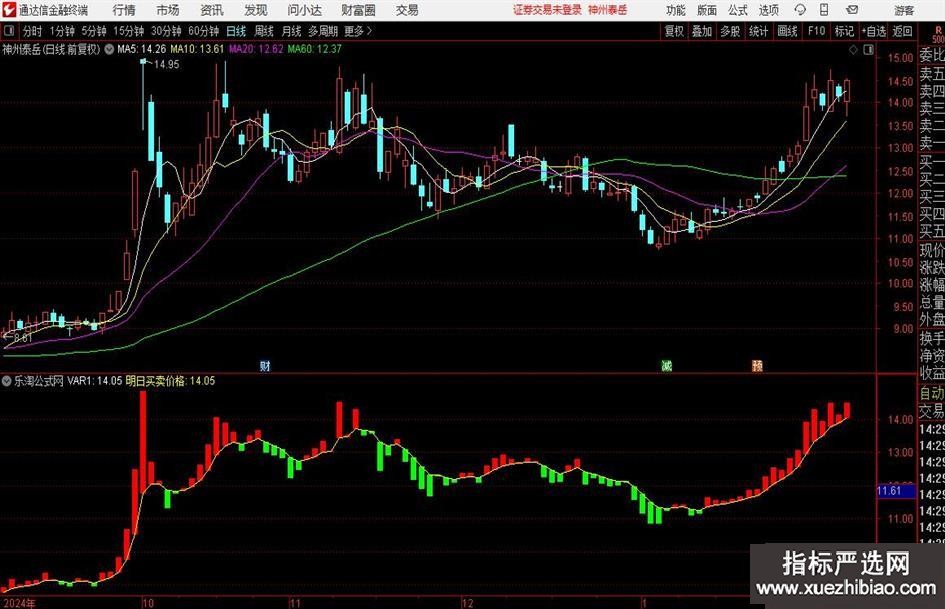Click the 多股 button
The height and width of the screenshot is (609, 945).
pos(730,31)
